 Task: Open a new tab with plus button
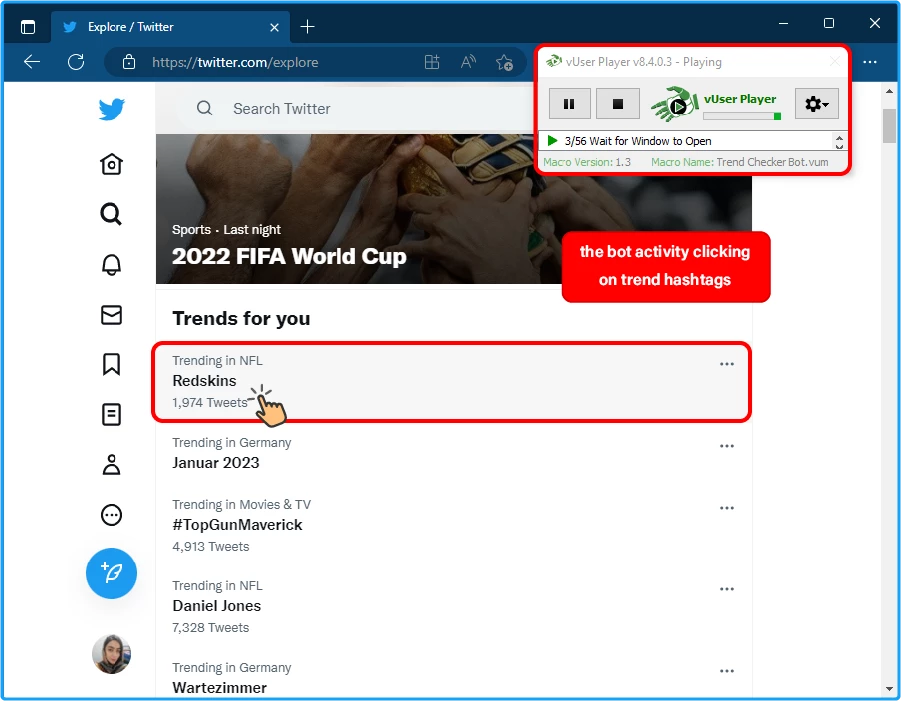pyautogui.click(x=307, y=26)
